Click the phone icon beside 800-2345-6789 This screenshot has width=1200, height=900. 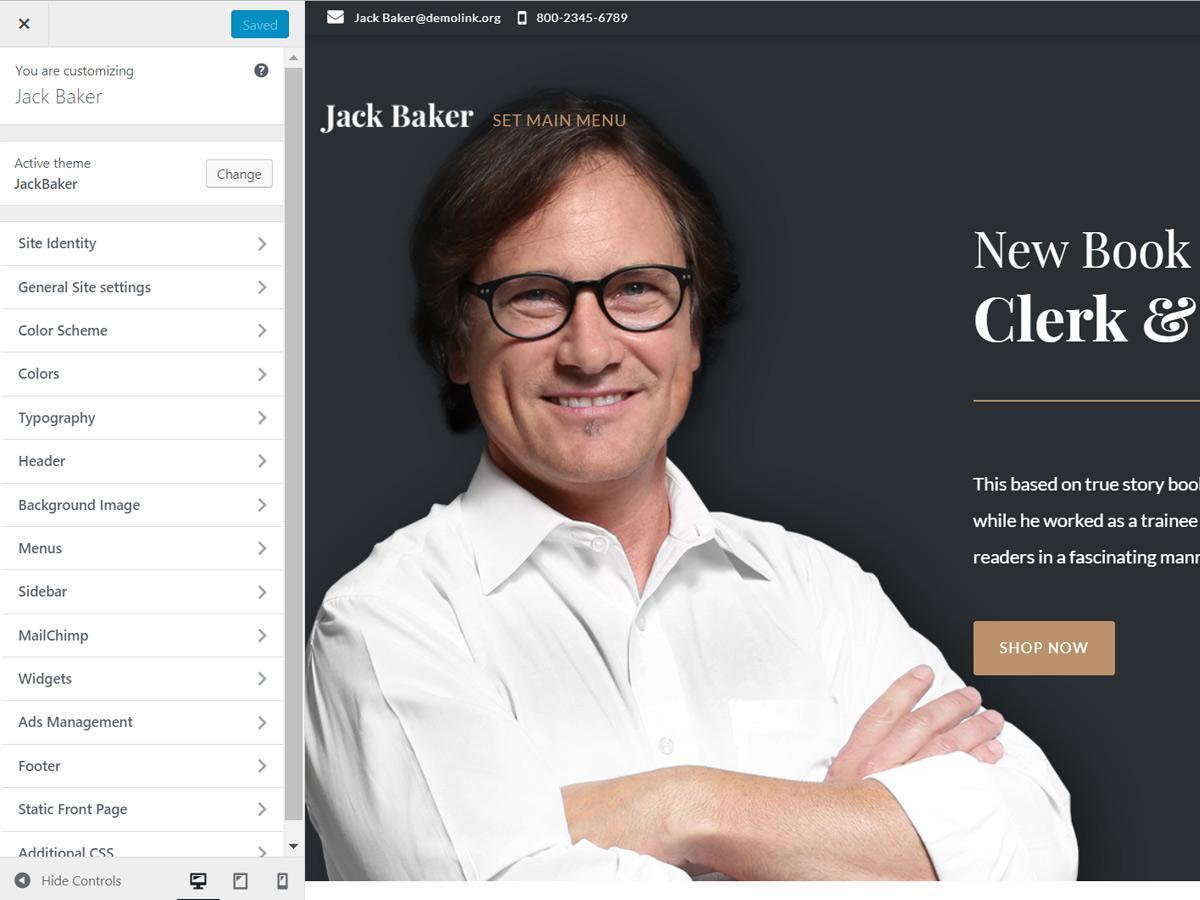[522, 17]
